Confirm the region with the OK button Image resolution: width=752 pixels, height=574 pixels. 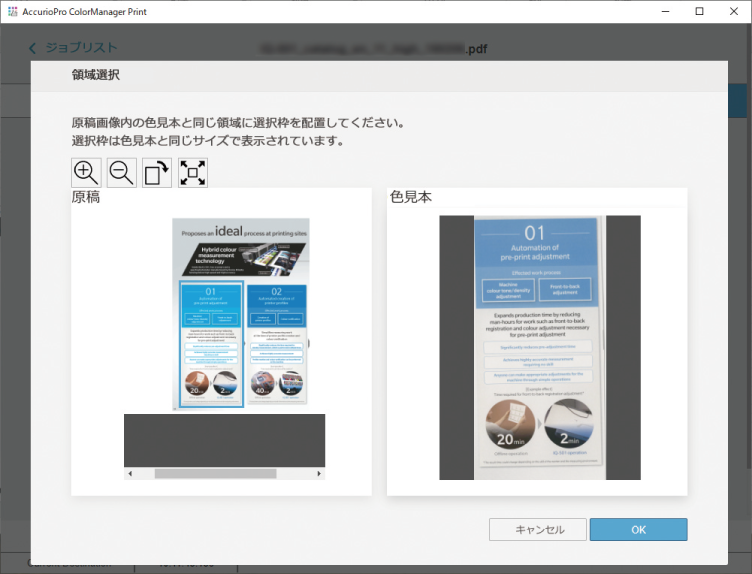[x=638, y=530]
